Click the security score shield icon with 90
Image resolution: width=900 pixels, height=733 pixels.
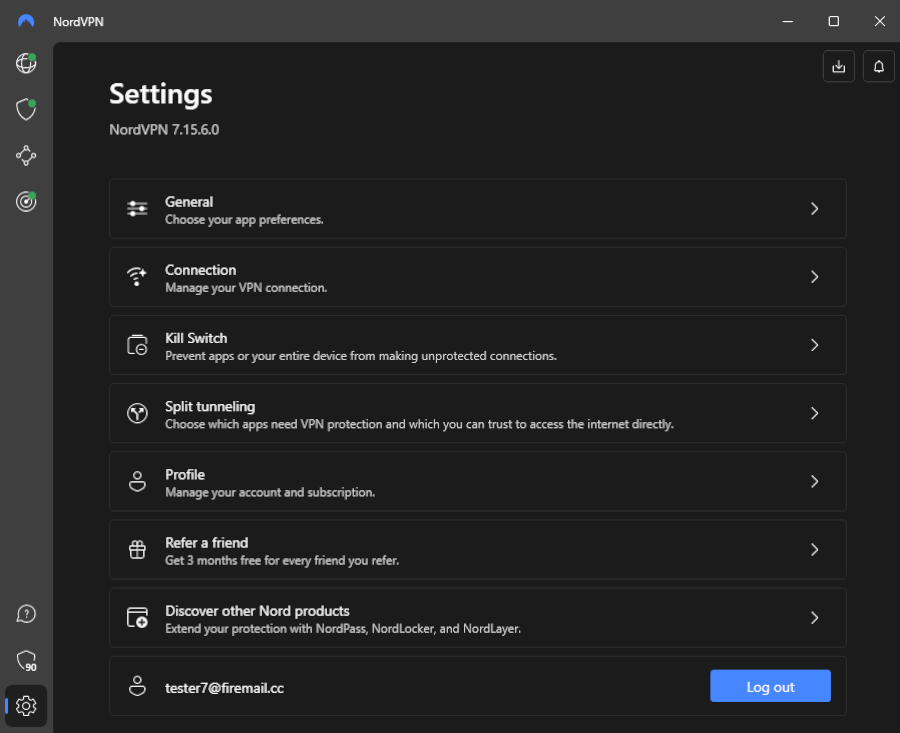pyautogui.click(x=26, y=661)
